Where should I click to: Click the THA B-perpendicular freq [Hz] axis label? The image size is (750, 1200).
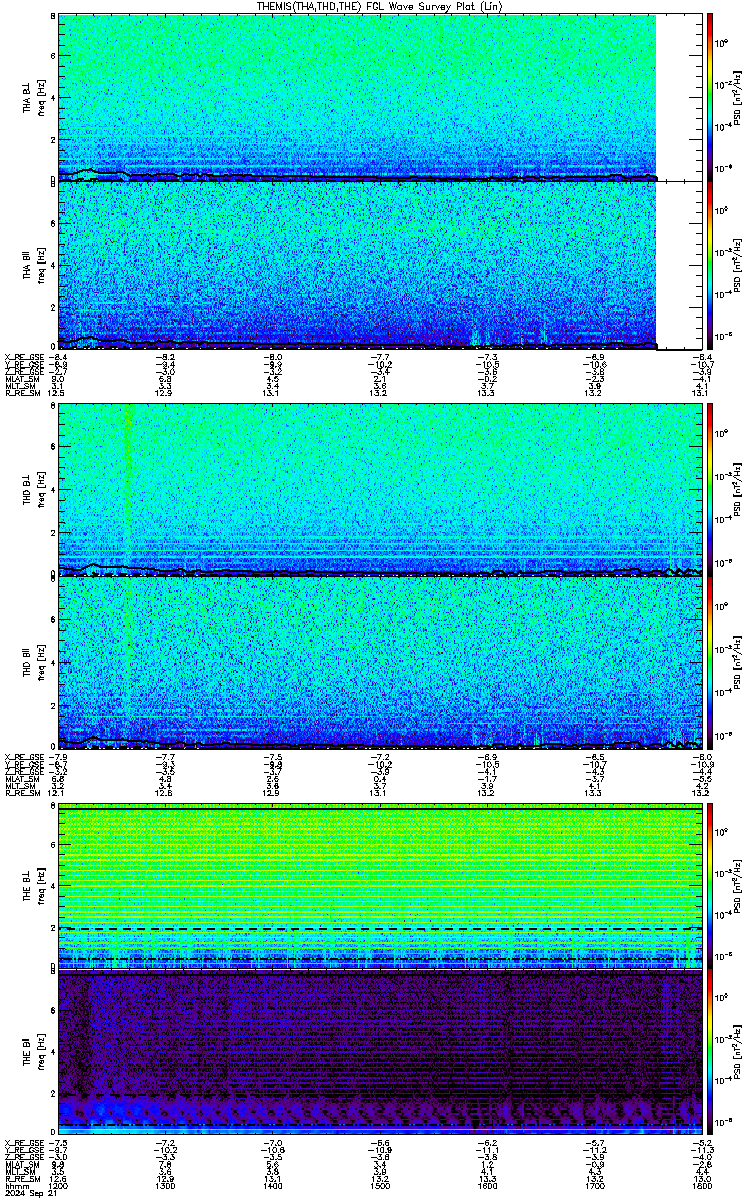tap(40, 97)
